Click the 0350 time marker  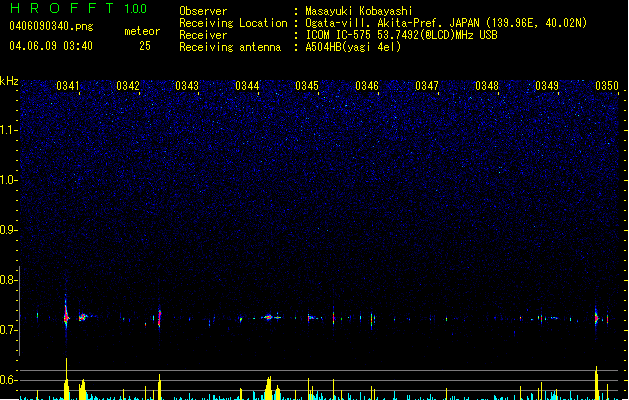607,86
